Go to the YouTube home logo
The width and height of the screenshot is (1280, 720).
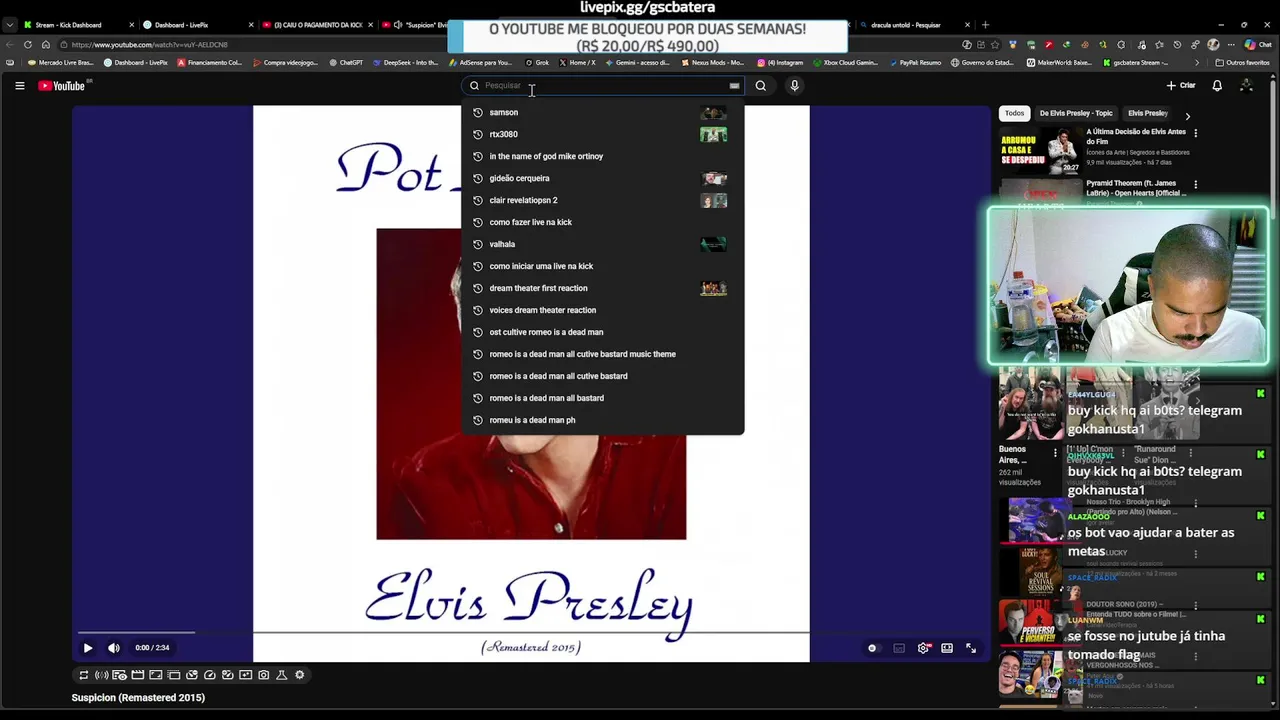(62, 86)
